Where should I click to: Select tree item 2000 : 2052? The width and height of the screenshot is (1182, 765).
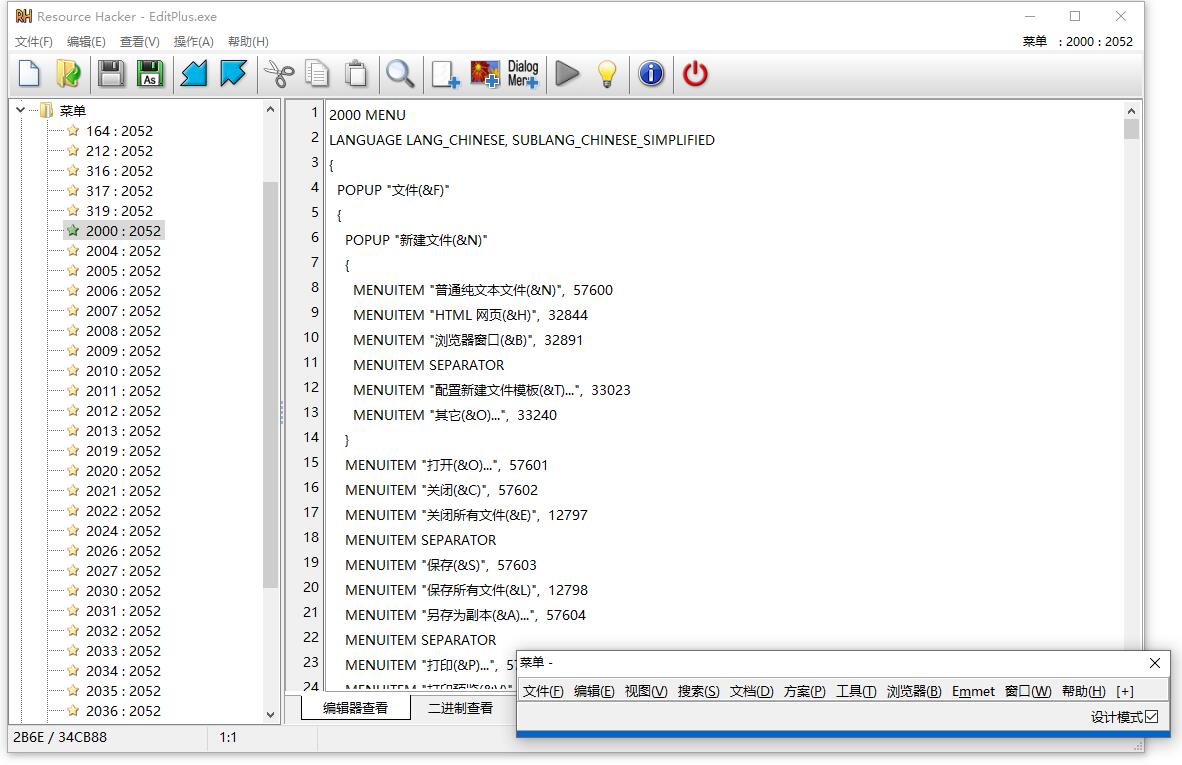(x=123, y=231)
